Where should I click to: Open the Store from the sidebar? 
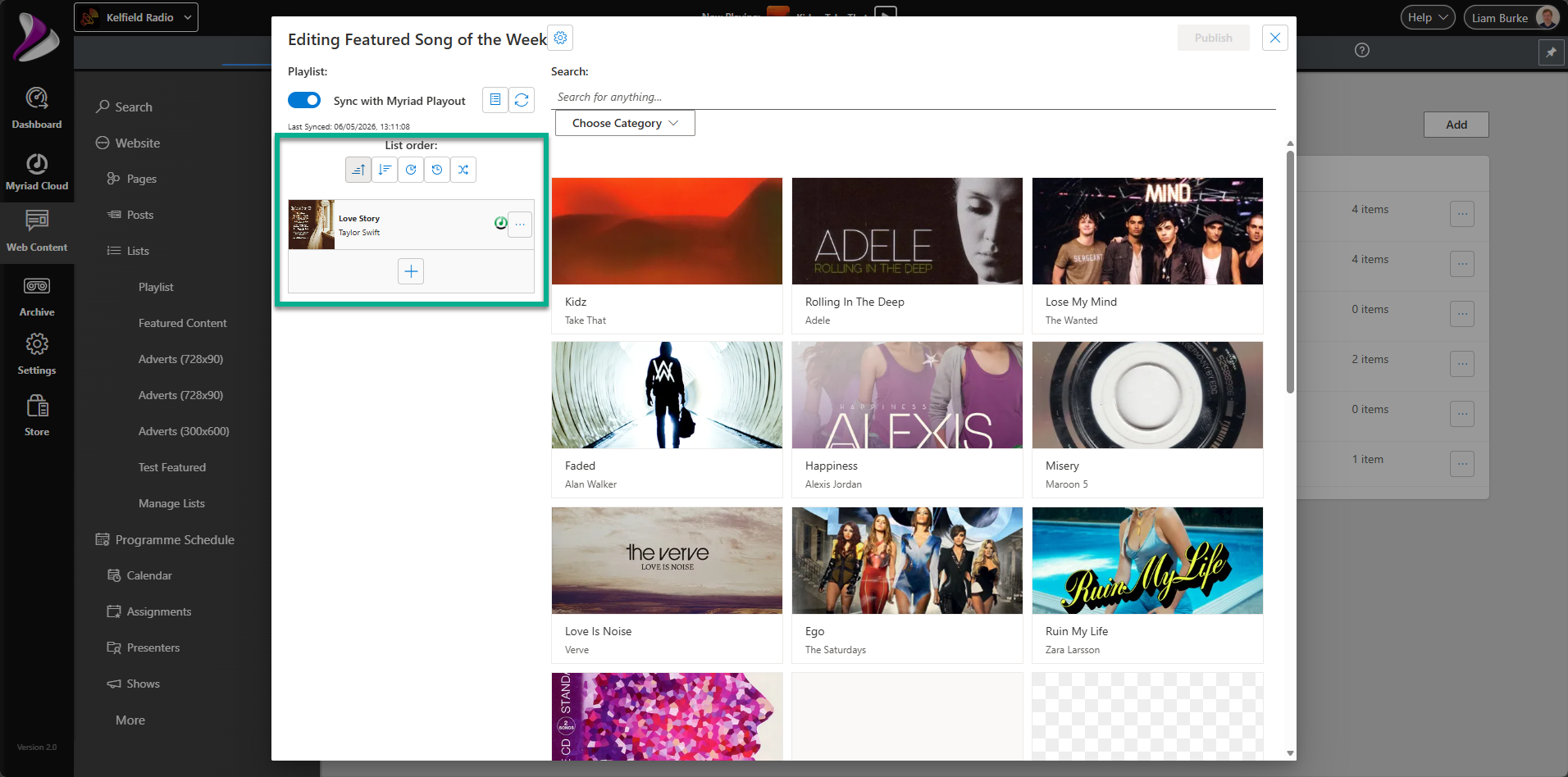click(37, 416)
